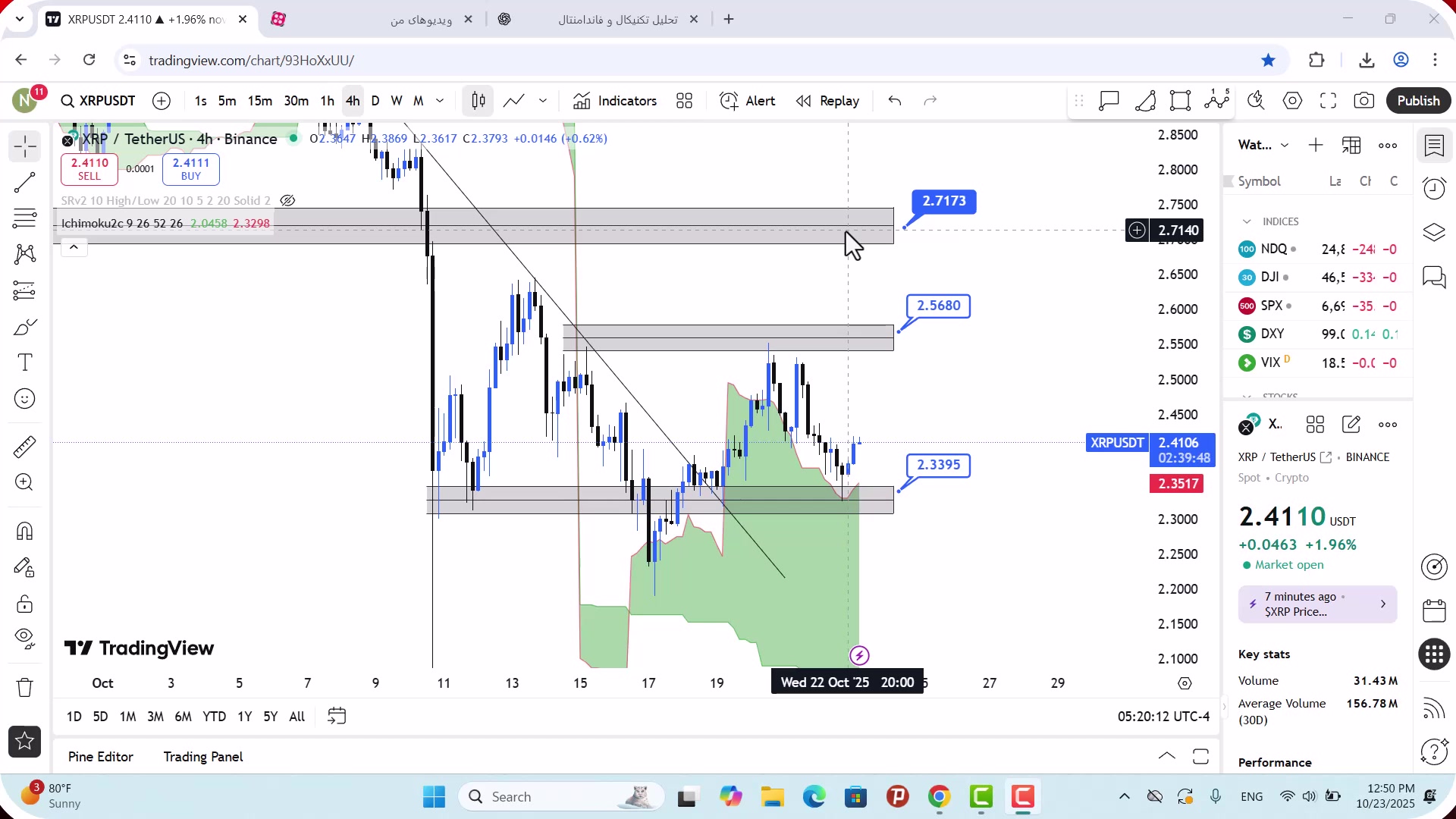The height and width of the screenshot is (819, 1456).
Task: Select the trend line drawing tool
Action: pos(25,183)
